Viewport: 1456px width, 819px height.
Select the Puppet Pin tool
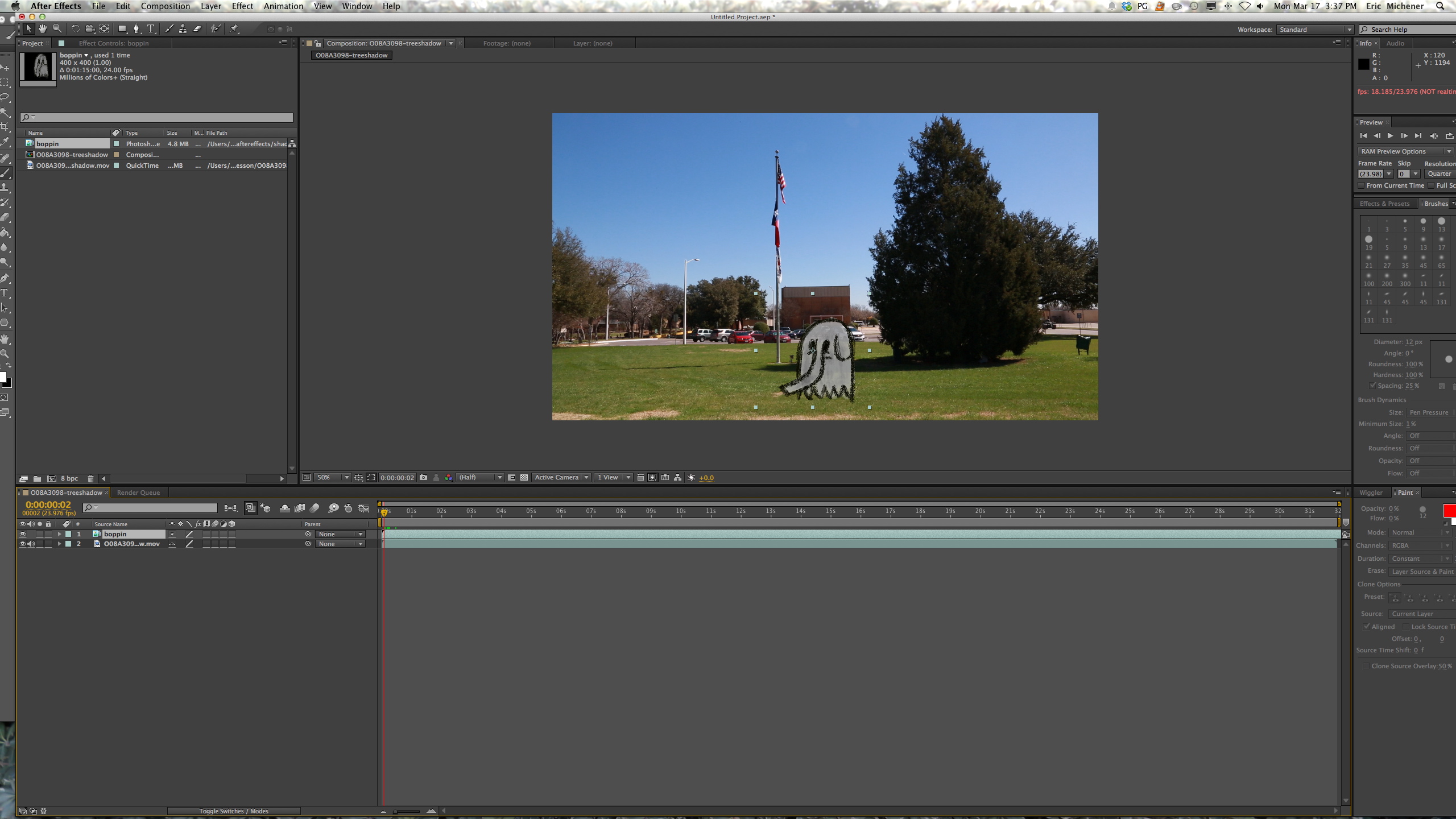[x=234, y=28]
